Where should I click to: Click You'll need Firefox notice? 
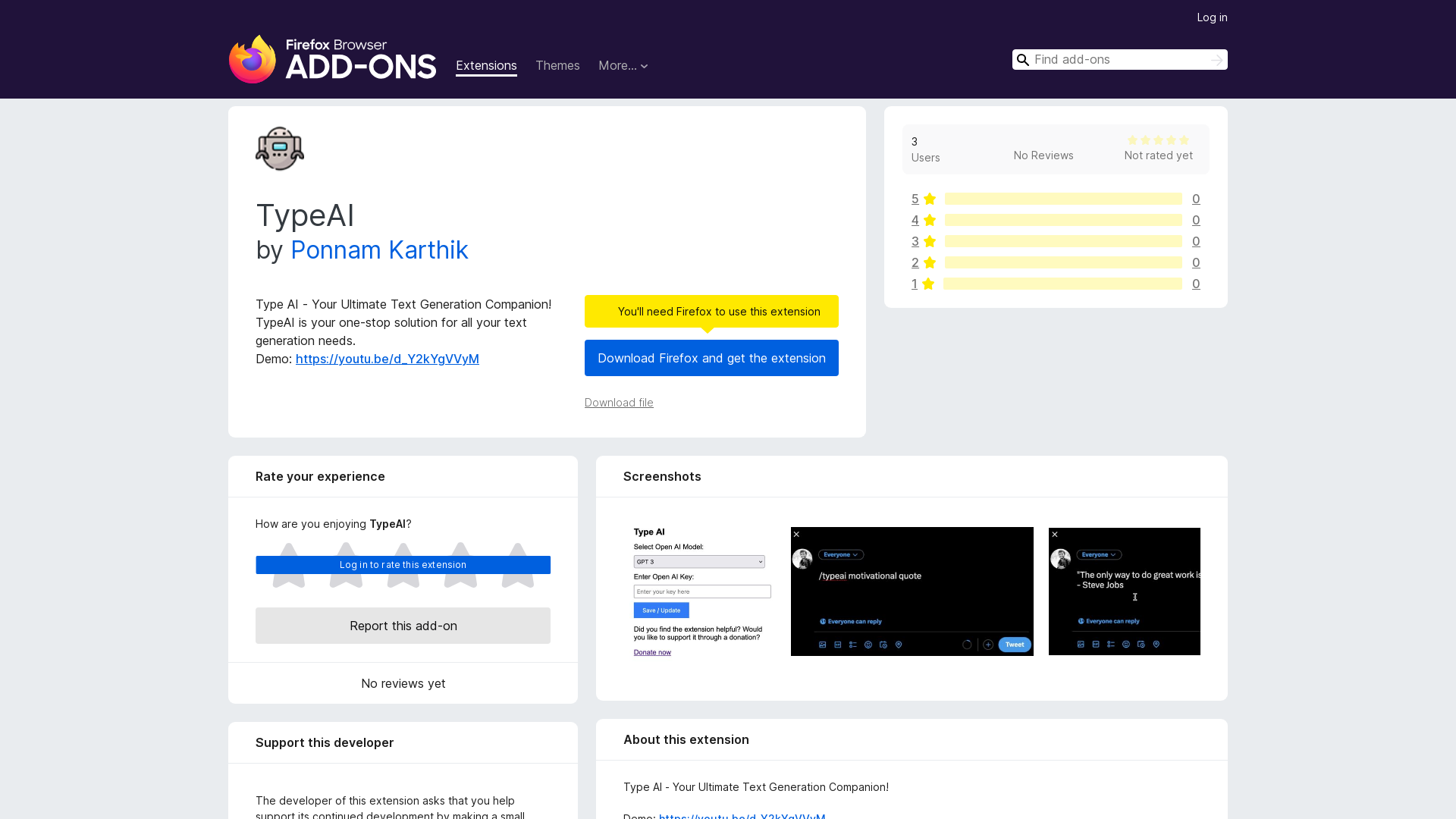tap(711, 312)
